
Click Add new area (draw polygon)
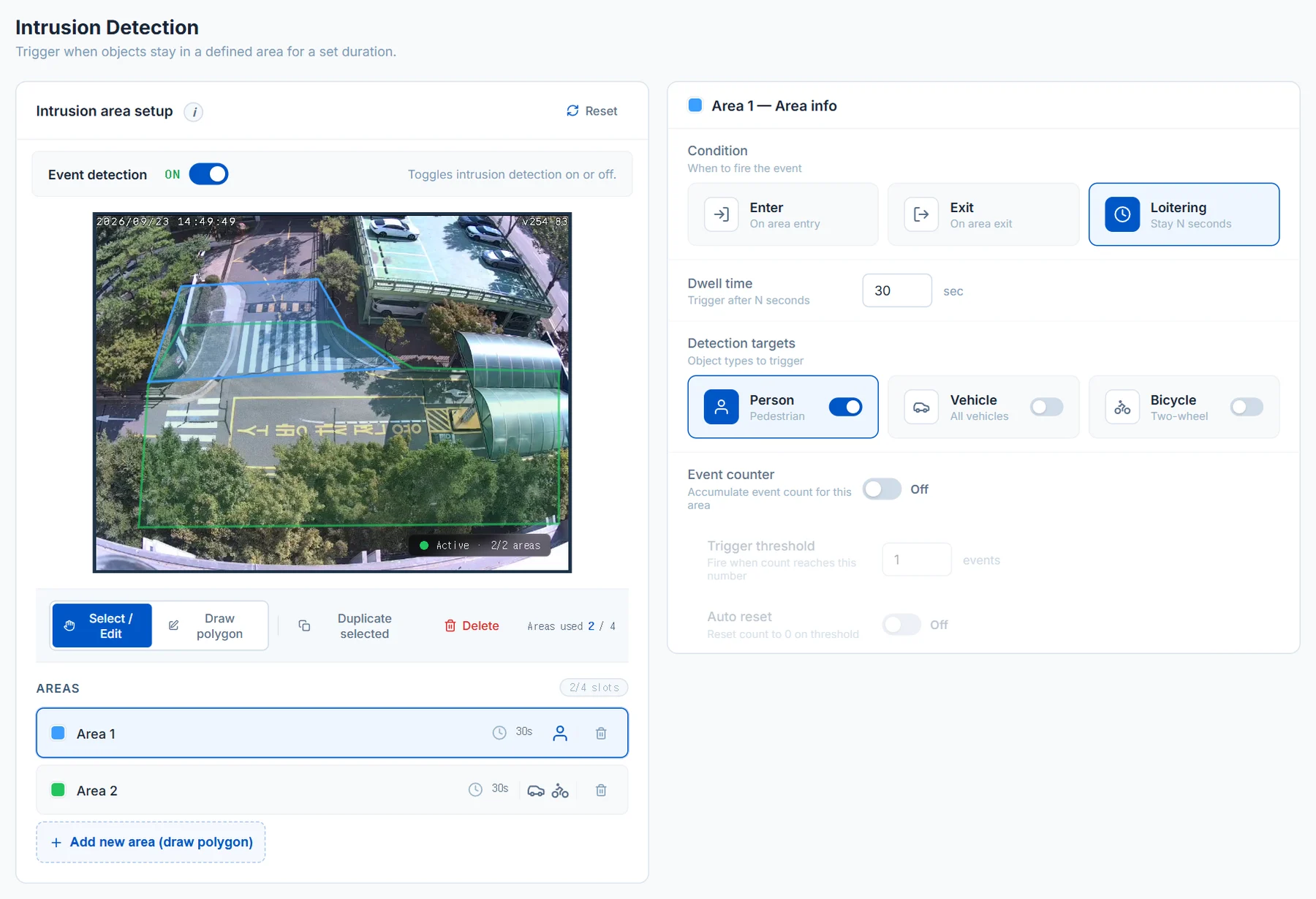151,842
